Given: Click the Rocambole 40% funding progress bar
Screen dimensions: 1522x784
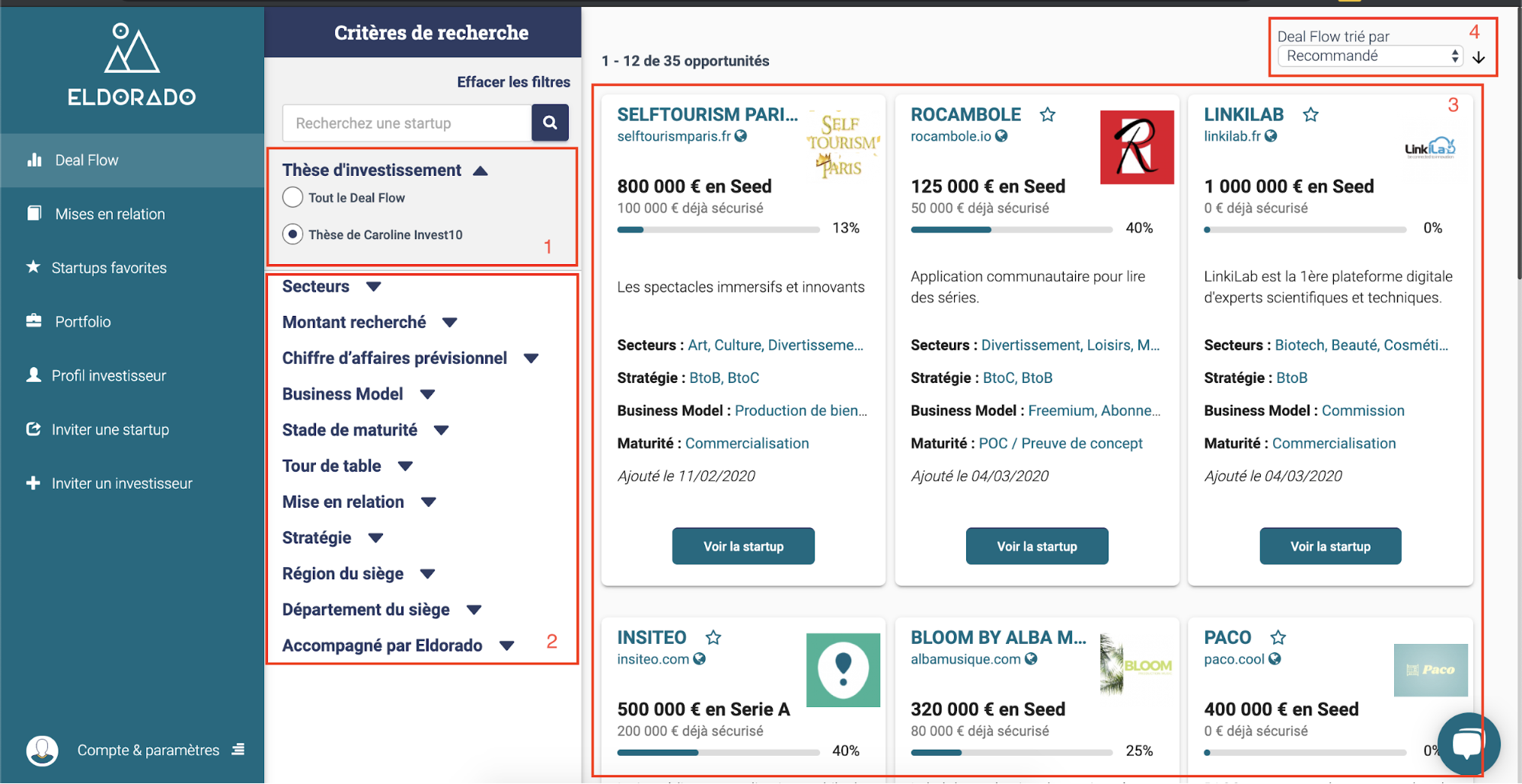Looking at the screenshot, I should [1012, 229].
